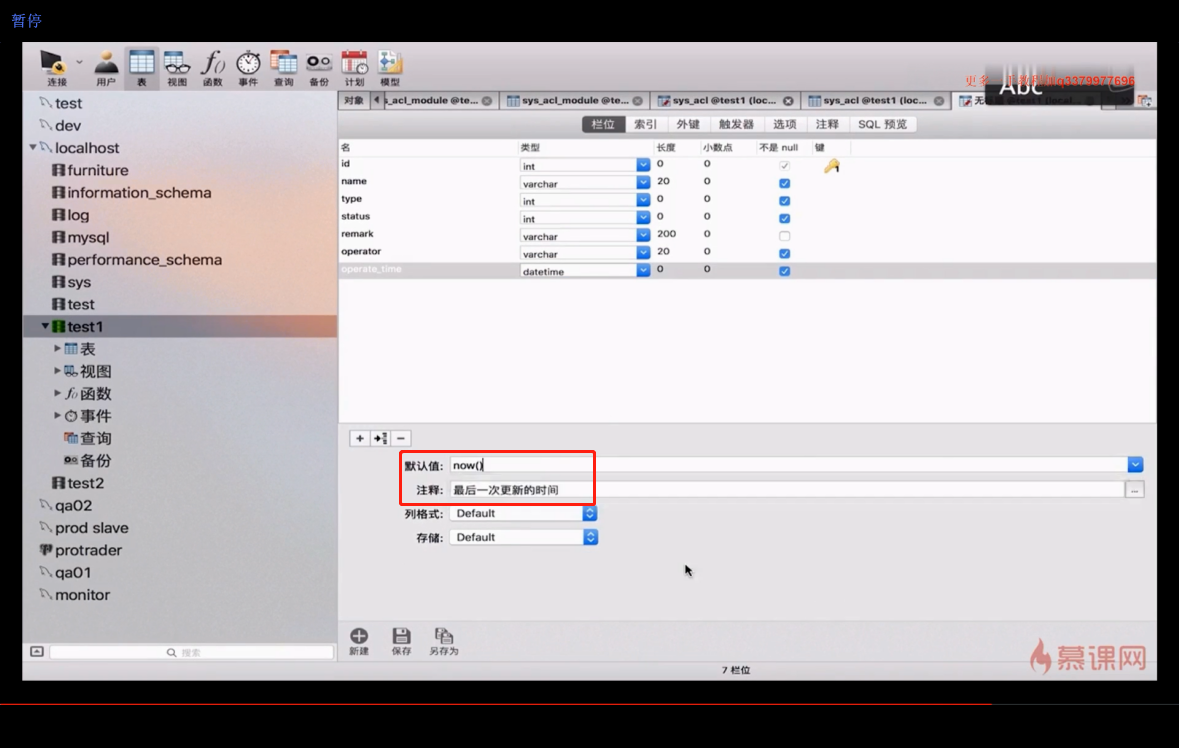This screenshot has width=1179, height=748.
Task: Open type dropdown for name field
Action: click(643, 183)
